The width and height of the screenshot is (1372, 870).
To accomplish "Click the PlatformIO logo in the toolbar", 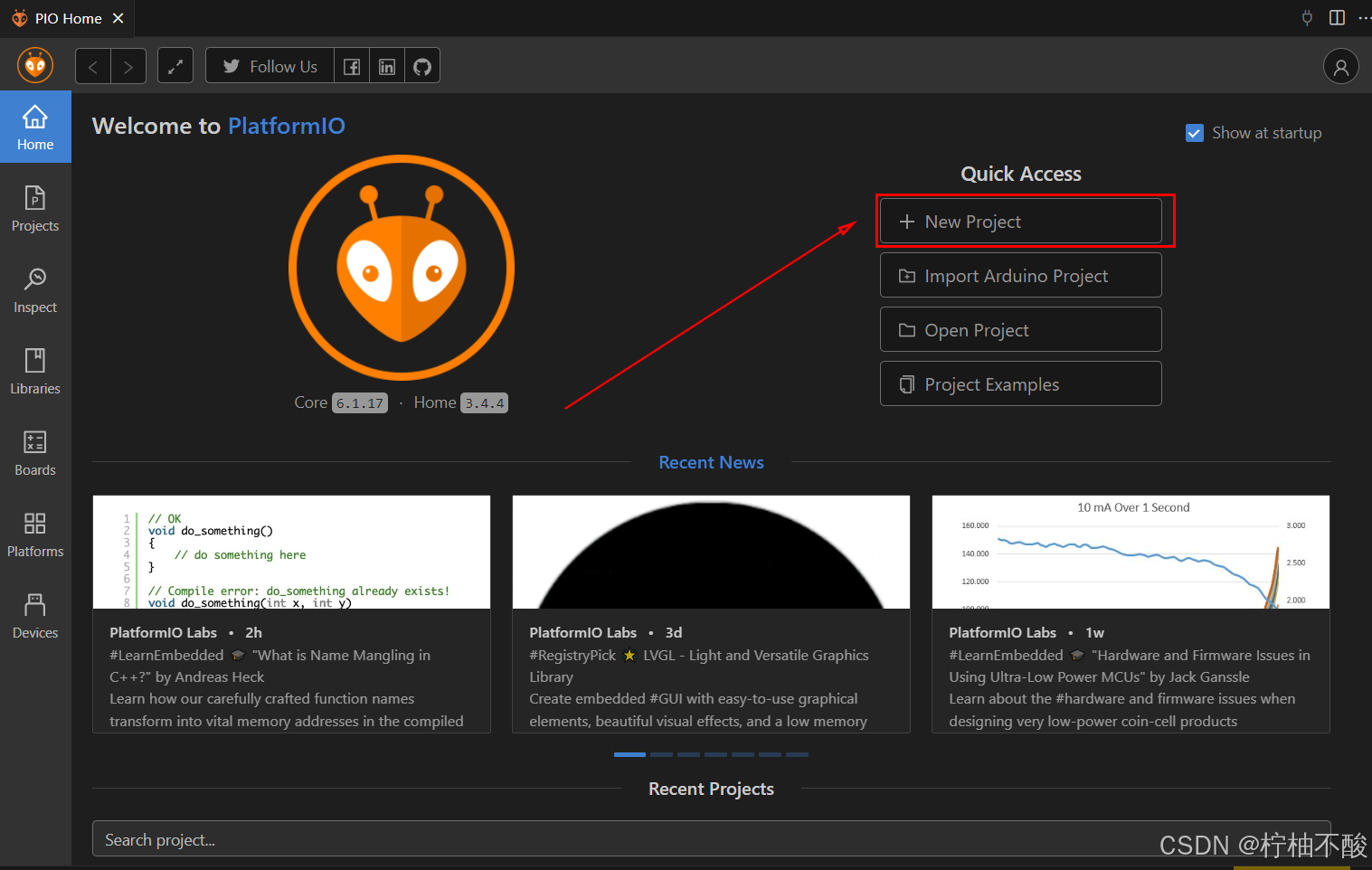I will (x=35, y=65).
